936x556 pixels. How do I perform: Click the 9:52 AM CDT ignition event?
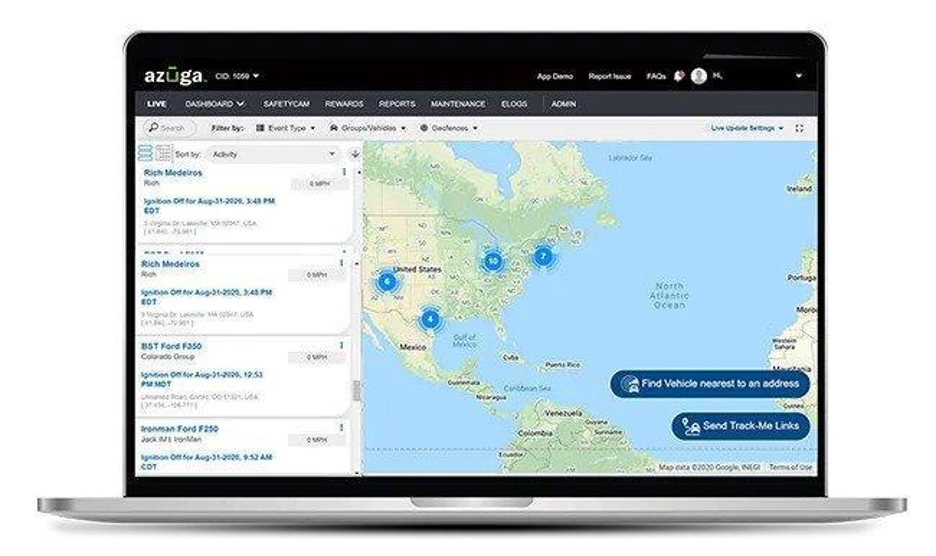(207, 462)
